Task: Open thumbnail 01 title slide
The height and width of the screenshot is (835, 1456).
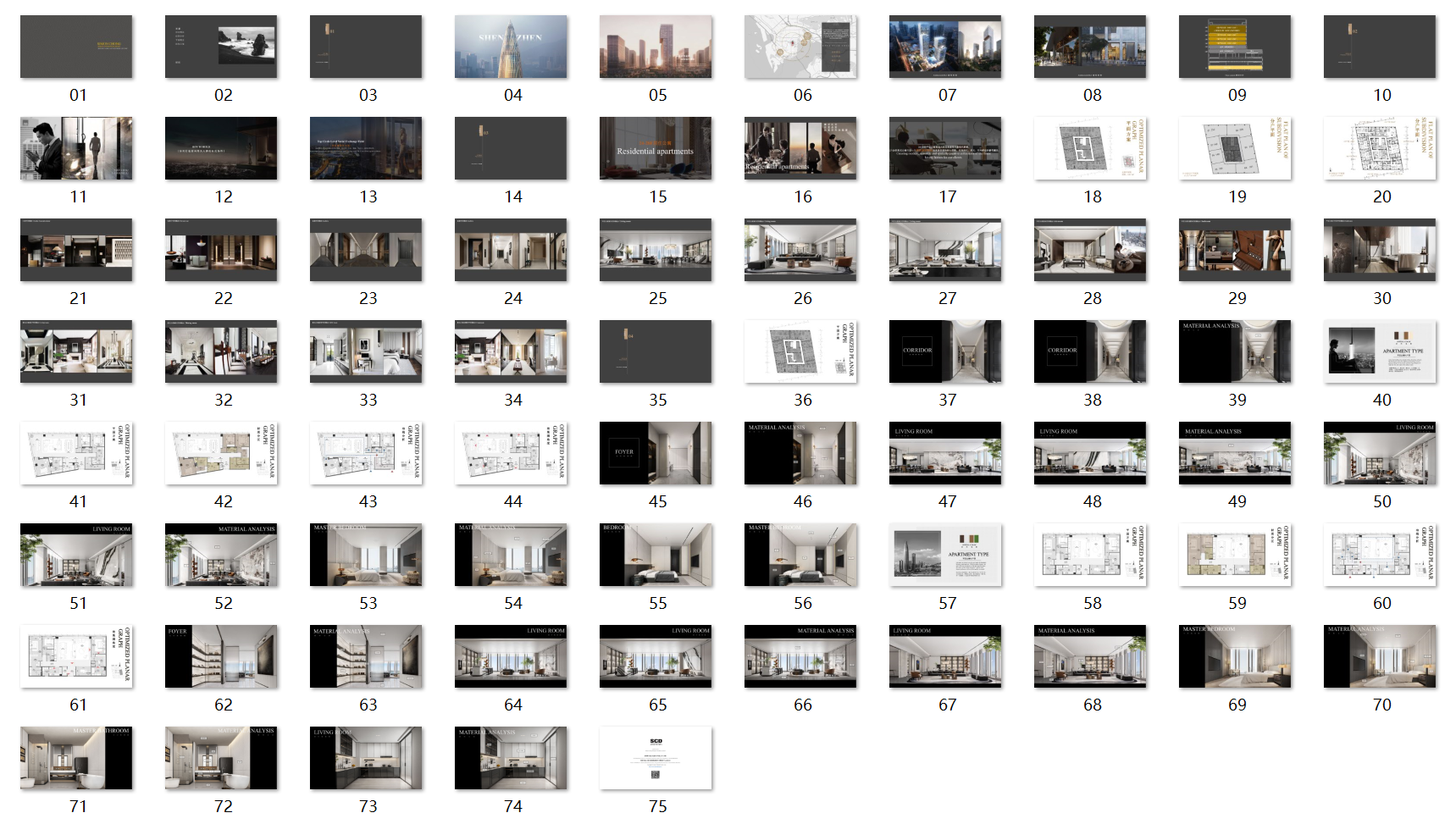Action: pyautogui.click(x=76, y=47)
